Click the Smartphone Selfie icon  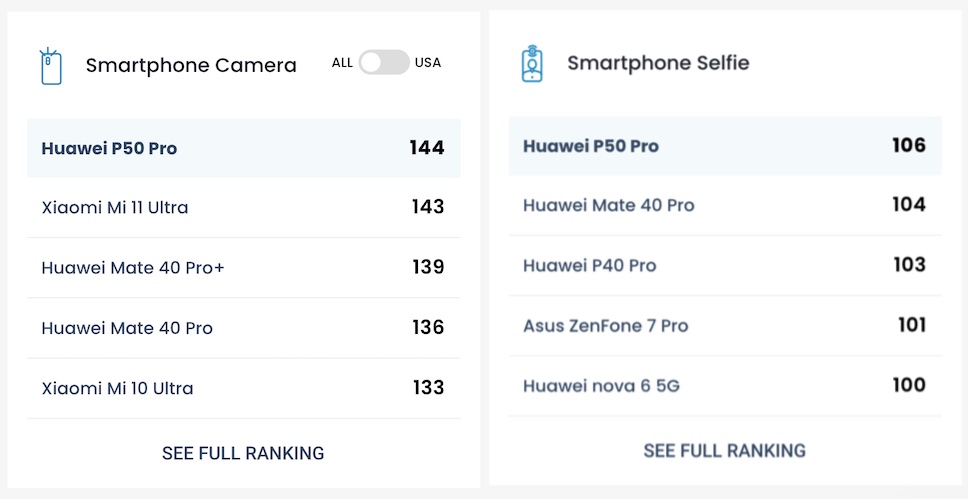pyautogui.click(x=532, y=63)
